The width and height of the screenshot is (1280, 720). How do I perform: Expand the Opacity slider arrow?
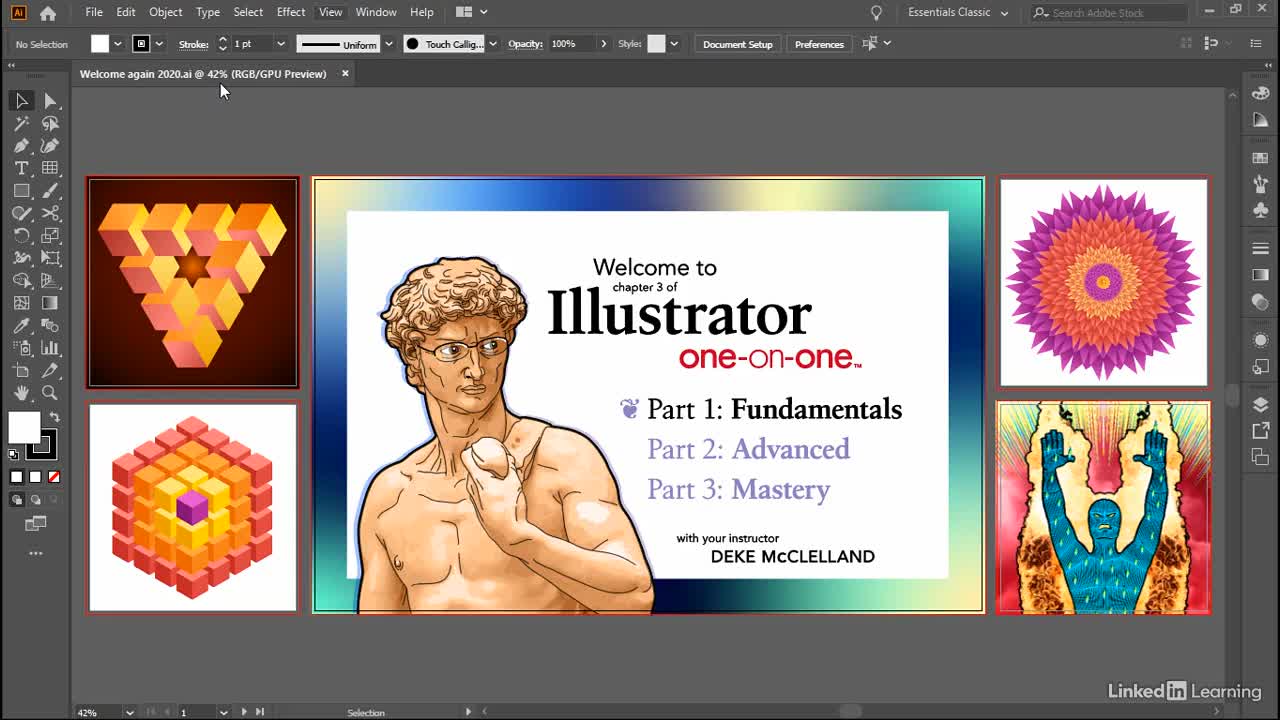pos(603,44)
